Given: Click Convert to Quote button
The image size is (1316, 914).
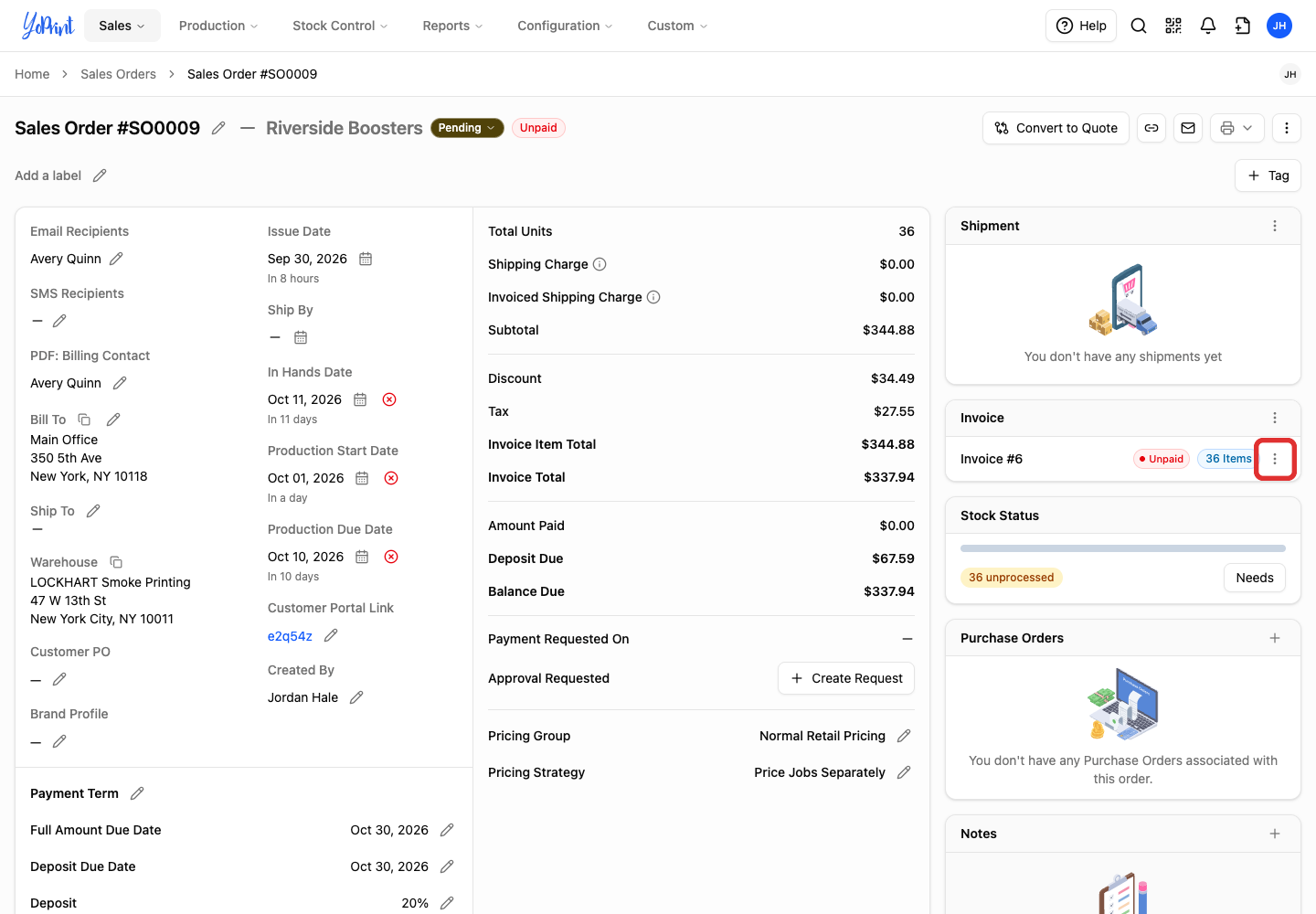Looking at the screenshot, I should [1056, 128].
